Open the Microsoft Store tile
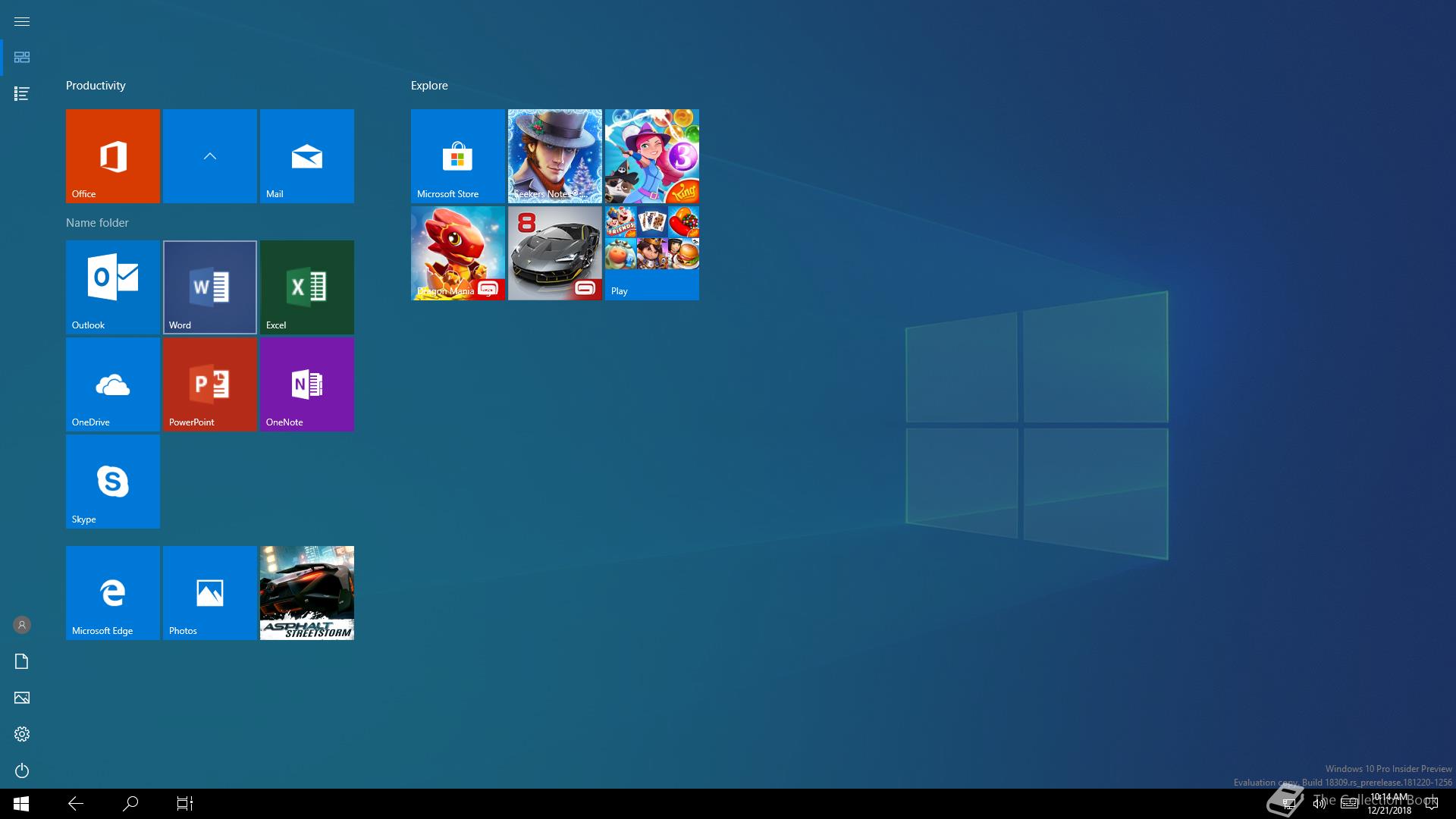The image size is (1456, 819). click(x=458, y=156)
